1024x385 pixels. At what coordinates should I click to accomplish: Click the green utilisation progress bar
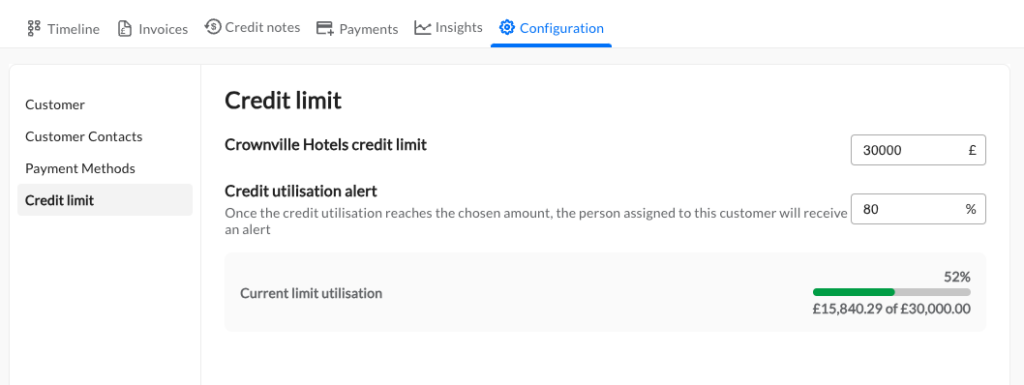(854, 292)
